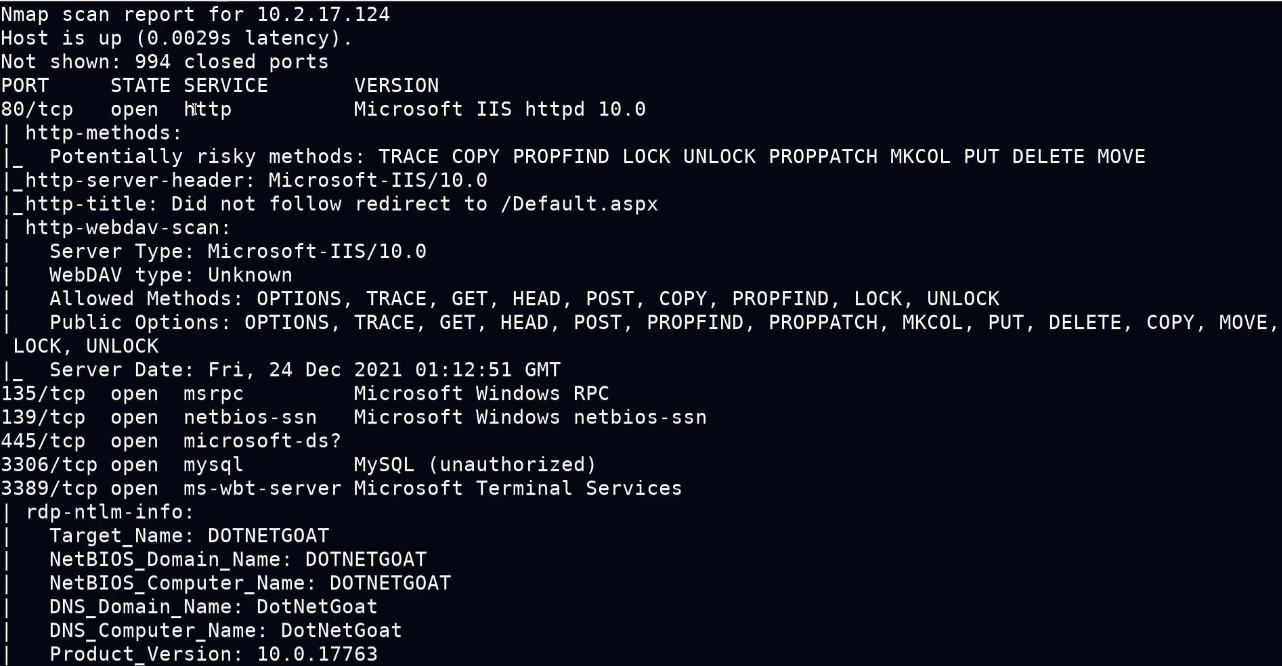
Task: Click the "80/tcp" port entry
Action: click(x=37, y=109)
